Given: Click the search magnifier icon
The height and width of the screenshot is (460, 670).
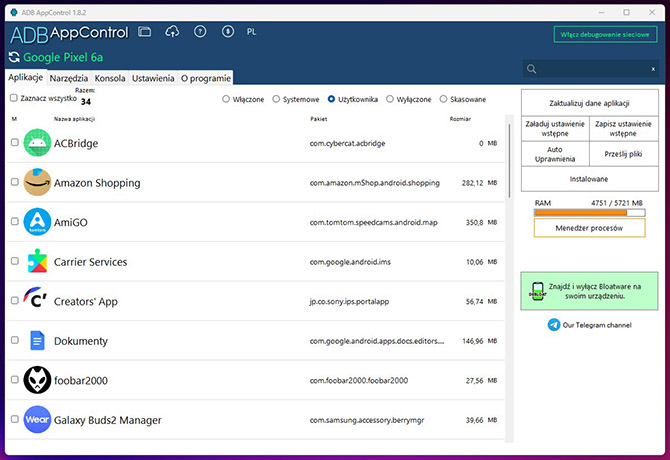Looking at the screenshot, I should (x=532, y=69).
